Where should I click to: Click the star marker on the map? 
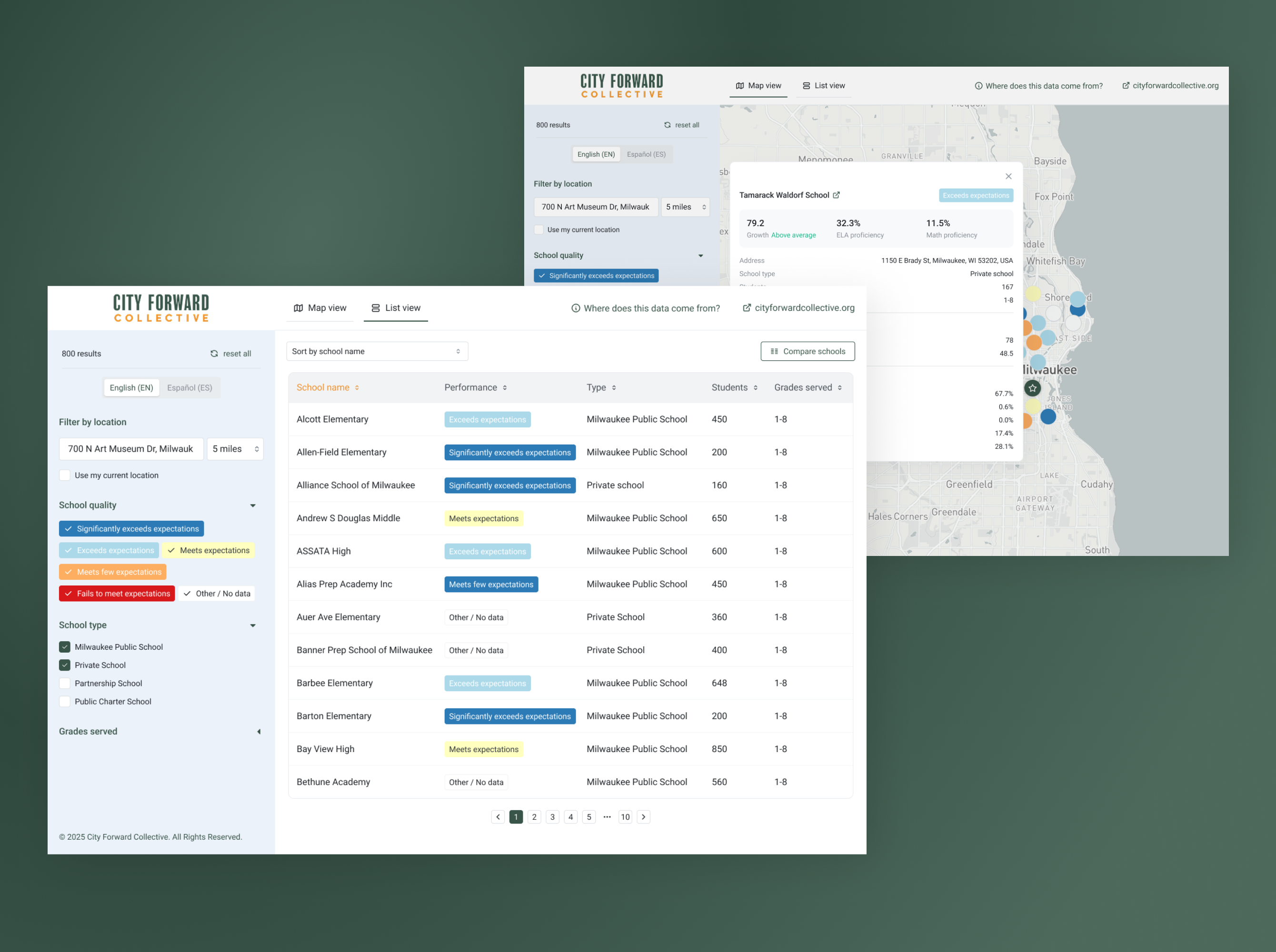pos(1032,388)
